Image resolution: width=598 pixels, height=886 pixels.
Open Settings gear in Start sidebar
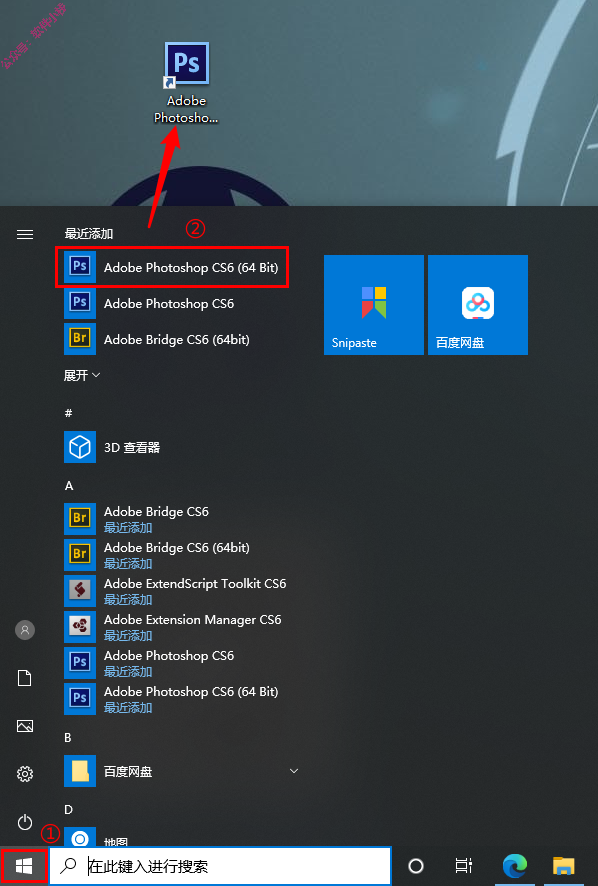pos(25,774)
